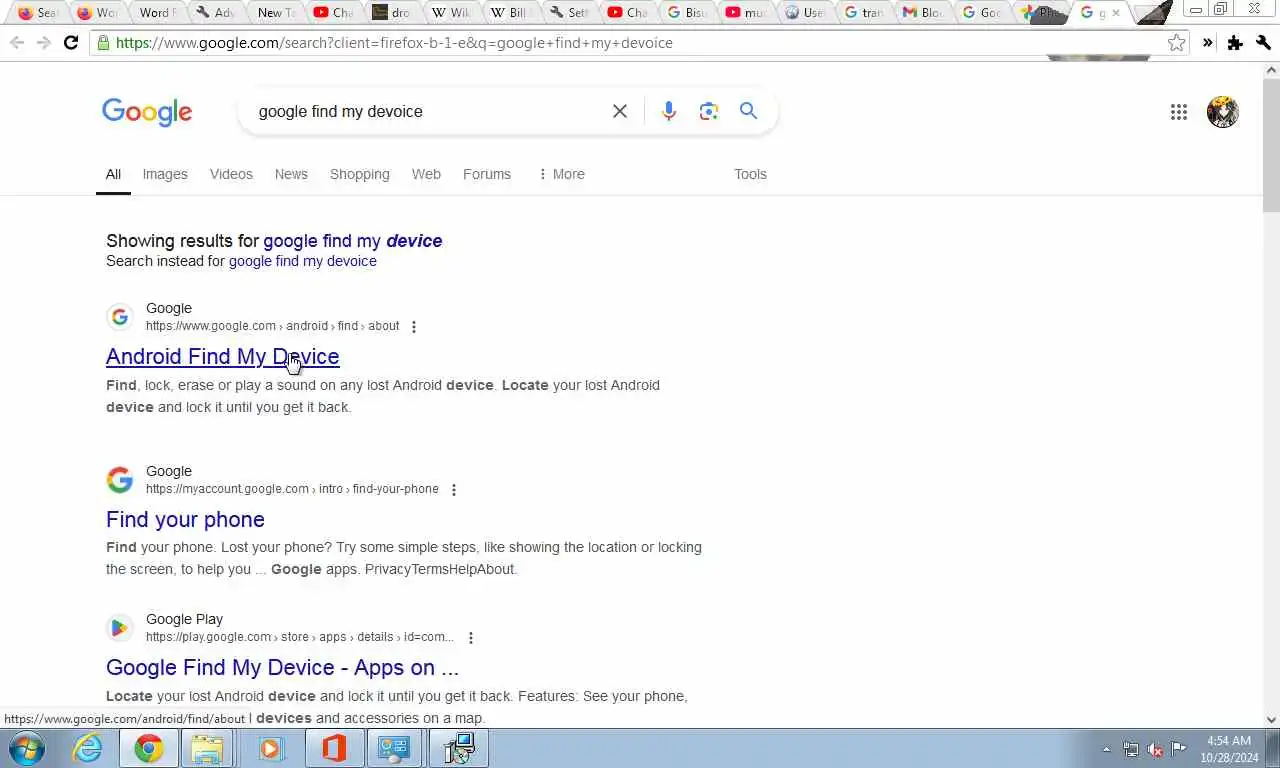Open the Action Center flag icon
Screen dimensions: 1280x768
click(1179, 749)
